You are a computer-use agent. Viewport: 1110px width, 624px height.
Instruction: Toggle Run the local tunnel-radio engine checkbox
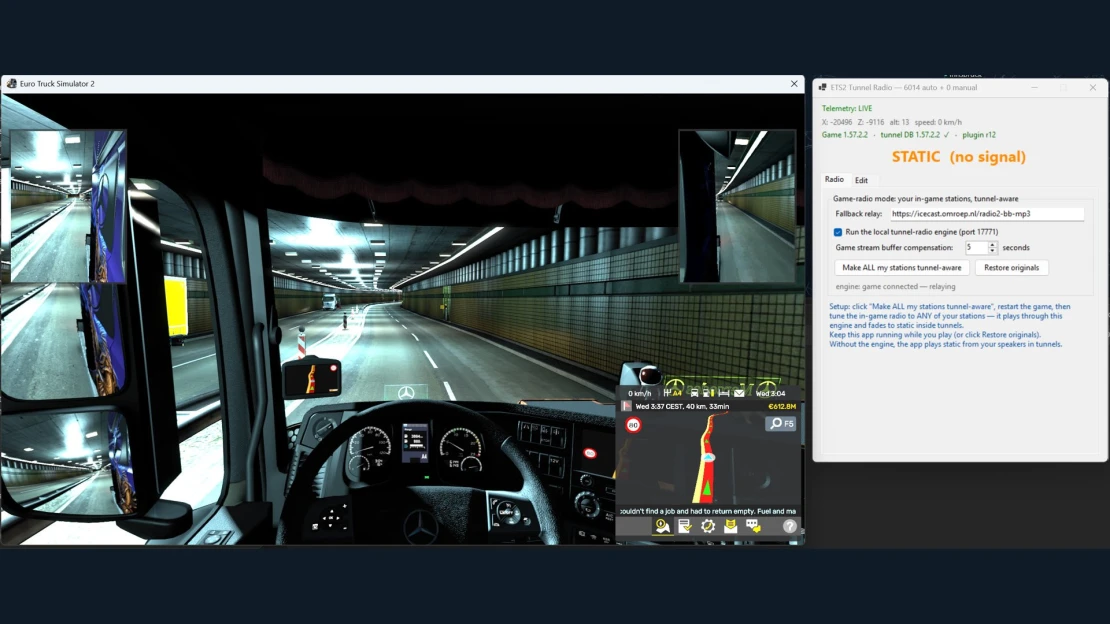tap(838, 232)
